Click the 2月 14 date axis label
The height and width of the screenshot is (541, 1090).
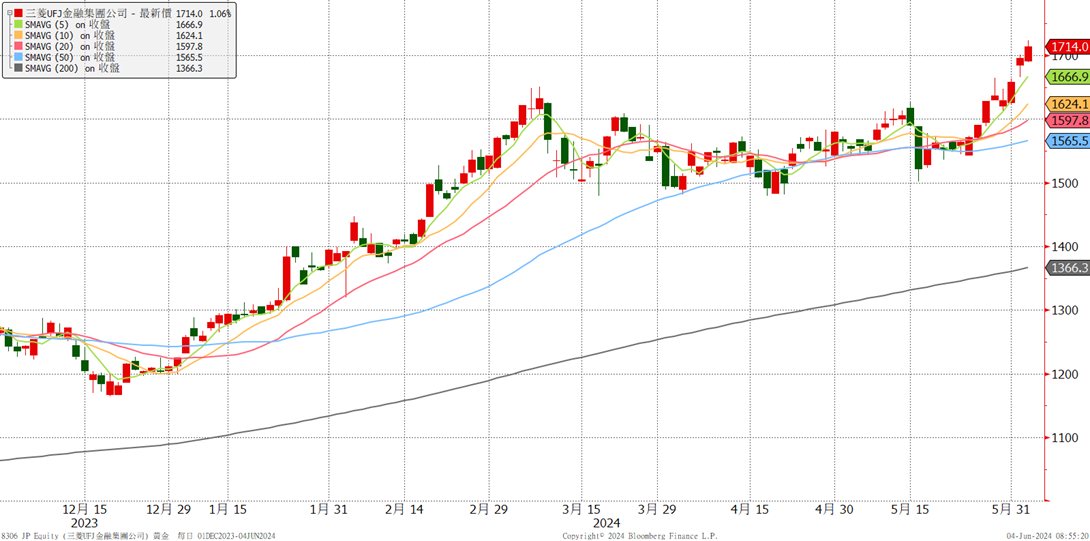405,509
